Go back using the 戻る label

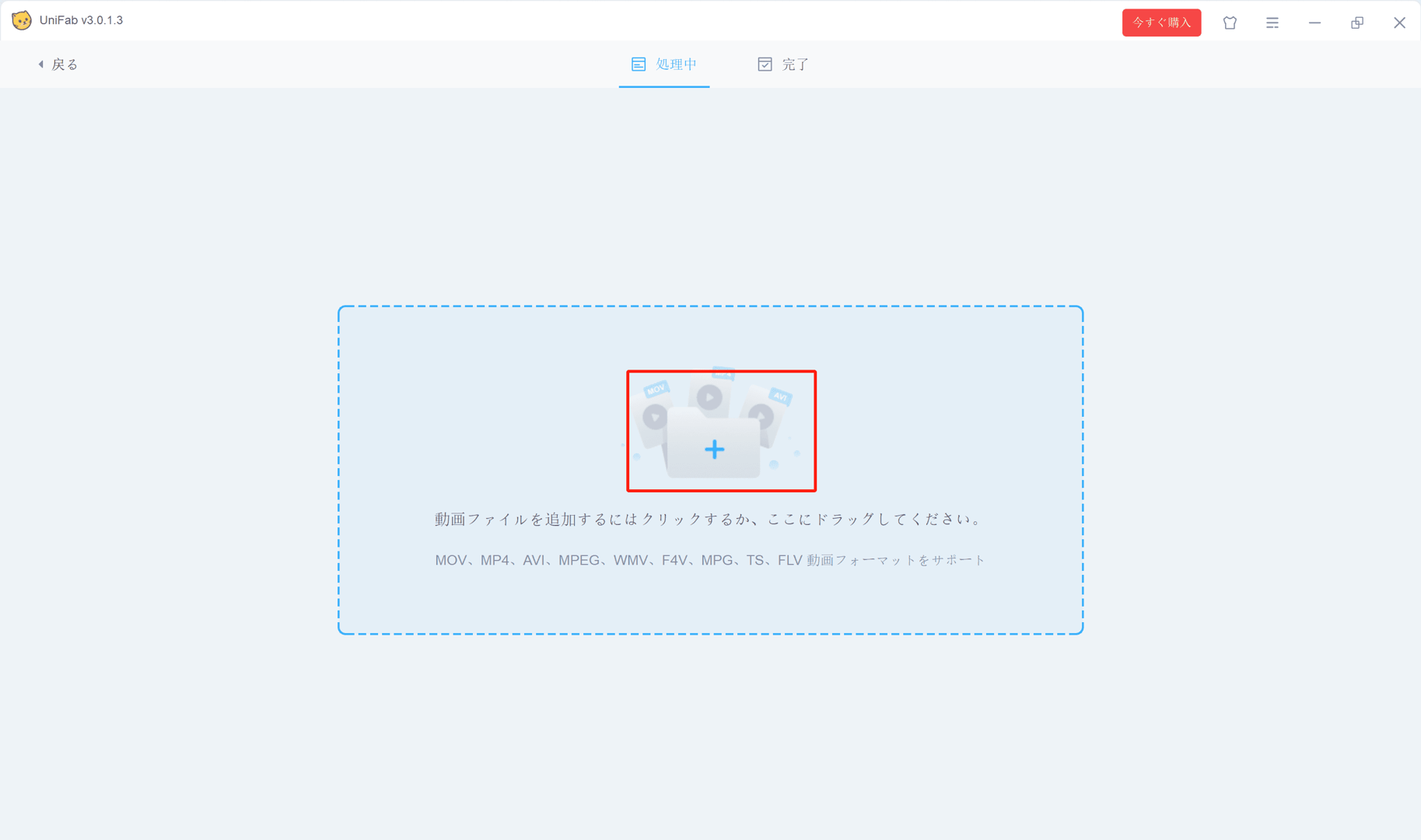65,65
